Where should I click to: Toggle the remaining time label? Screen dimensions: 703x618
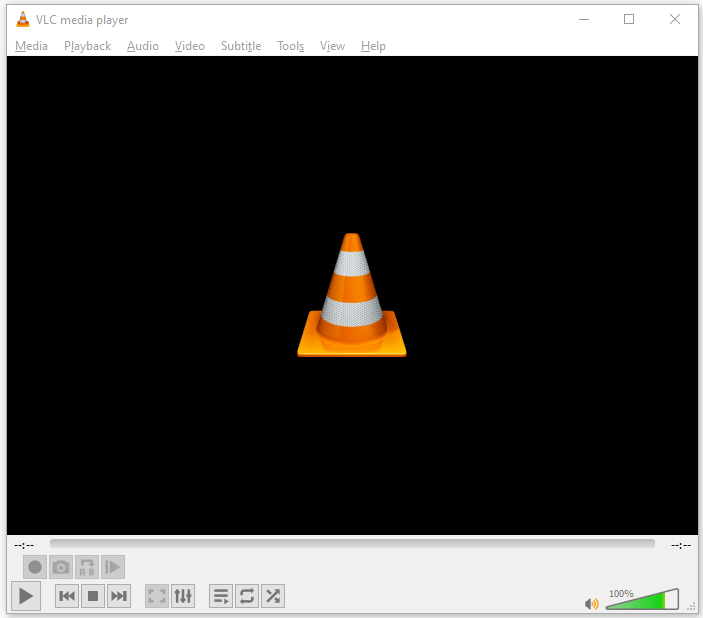[x=681, y=545]
